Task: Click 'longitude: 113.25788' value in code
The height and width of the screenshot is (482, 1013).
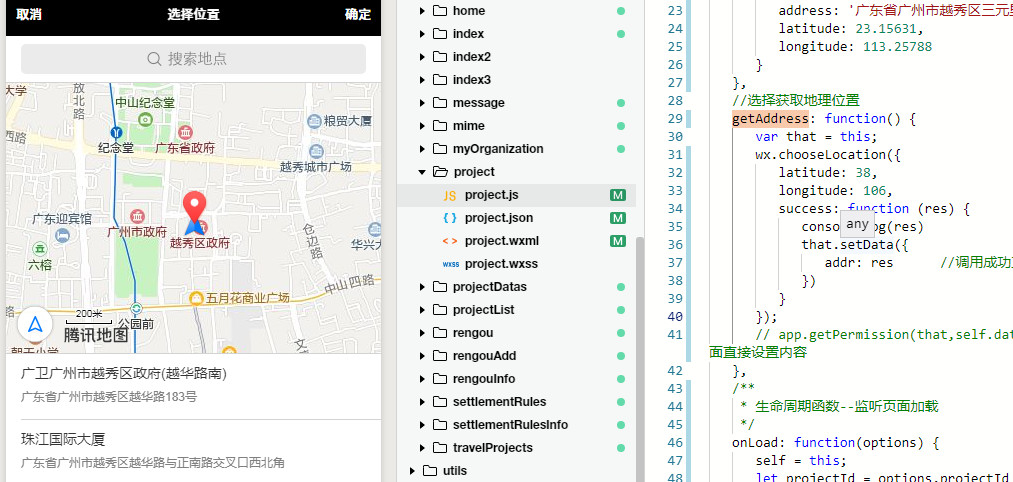Action: click(897, 47)
